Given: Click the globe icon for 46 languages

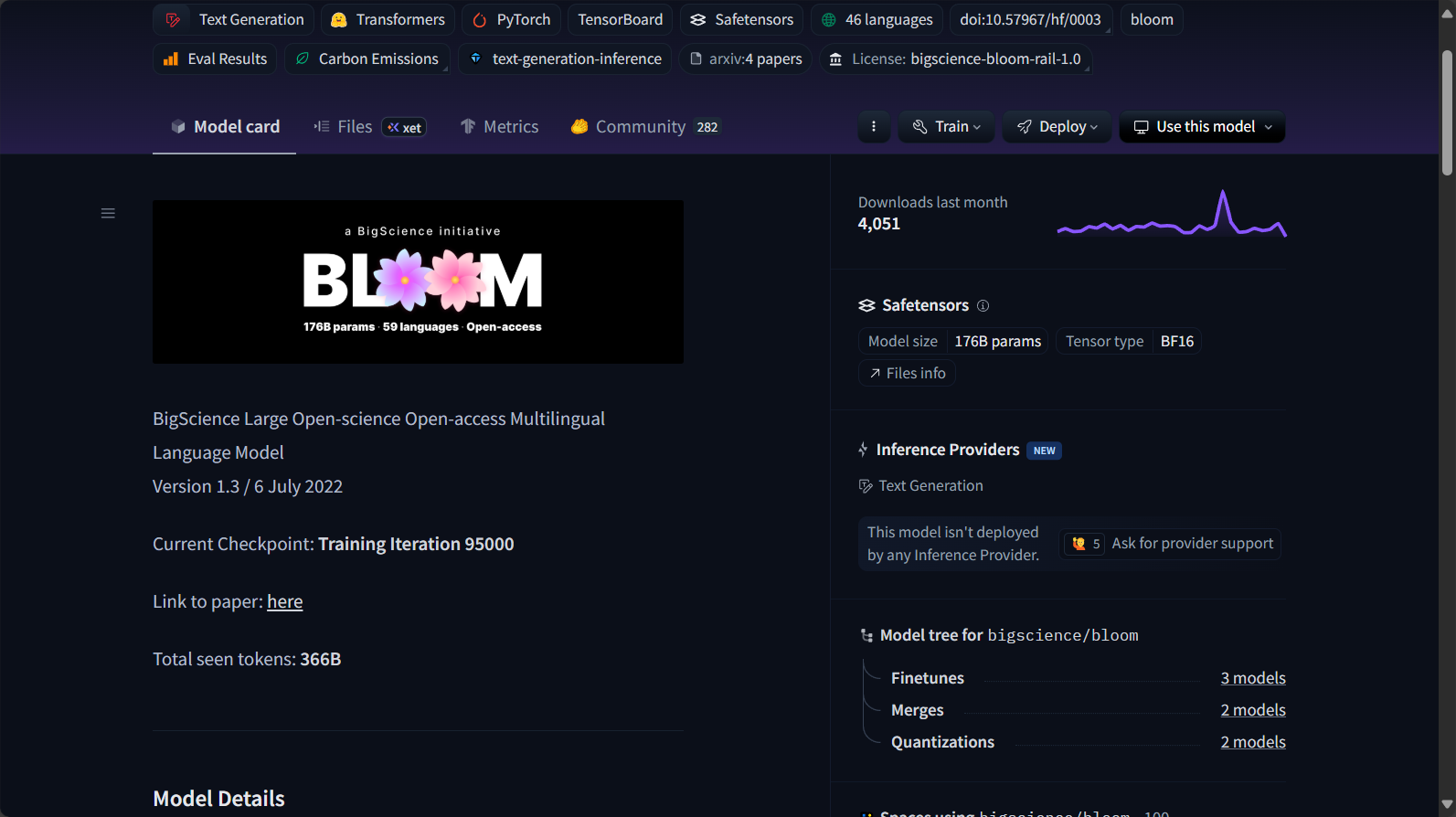Looking at the screenshot, I should tap(829, 20).
